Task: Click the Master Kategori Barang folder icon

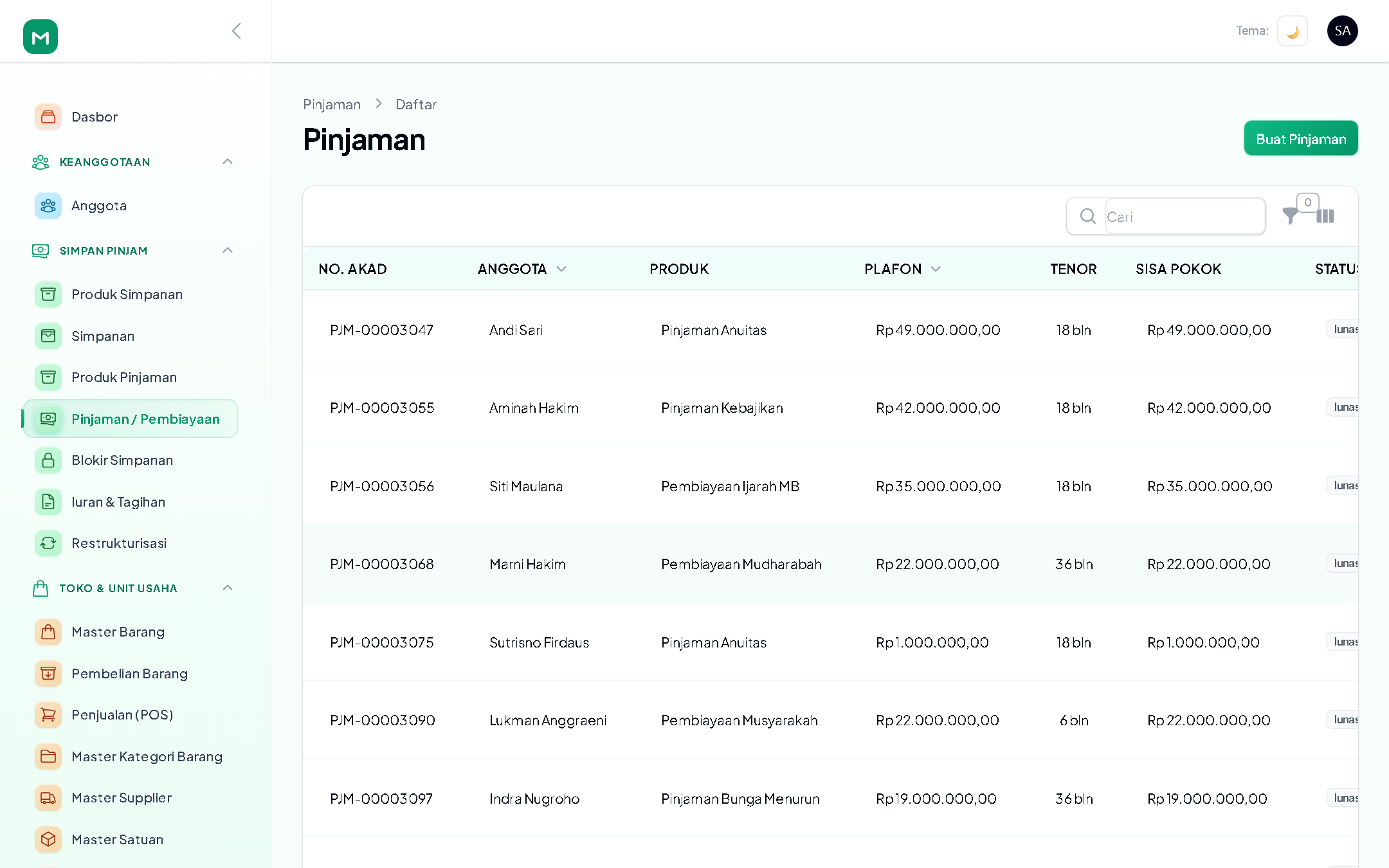Action: coord(48,756)
